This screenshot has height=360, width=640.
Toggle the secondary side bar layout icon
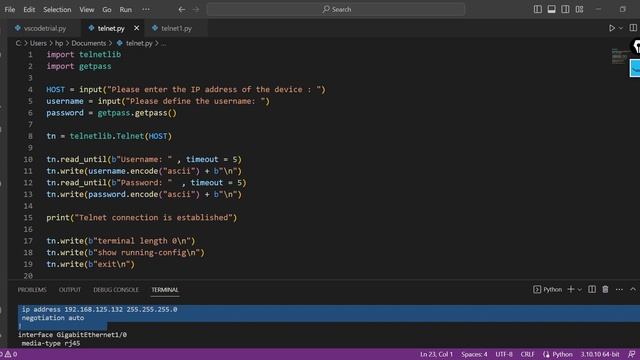click(565, 9)
